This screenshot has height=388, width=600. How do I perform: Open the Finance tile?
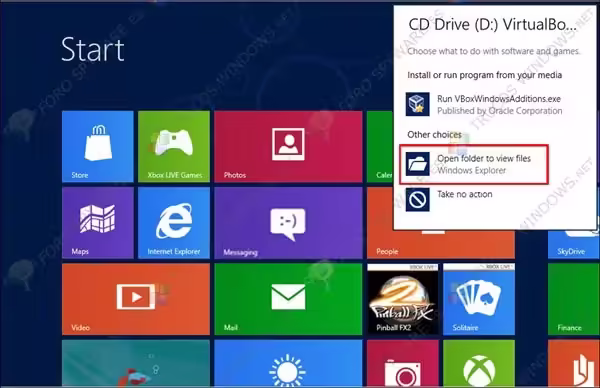[x=574, y=299]
